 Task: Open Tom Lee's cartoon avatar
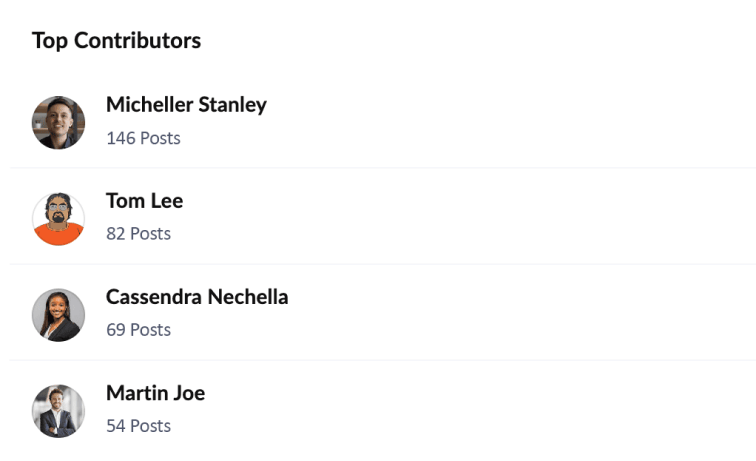(58, 219)
